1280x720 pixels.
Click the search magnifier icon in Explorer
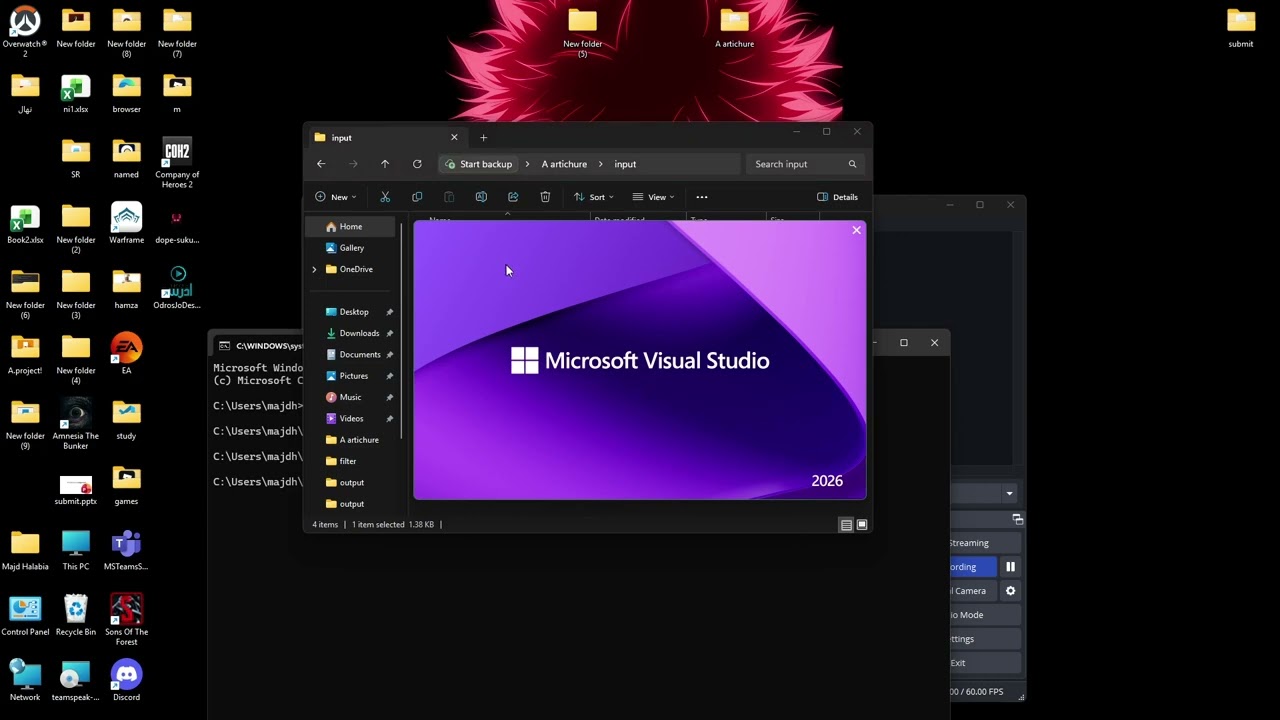point(852,164)
